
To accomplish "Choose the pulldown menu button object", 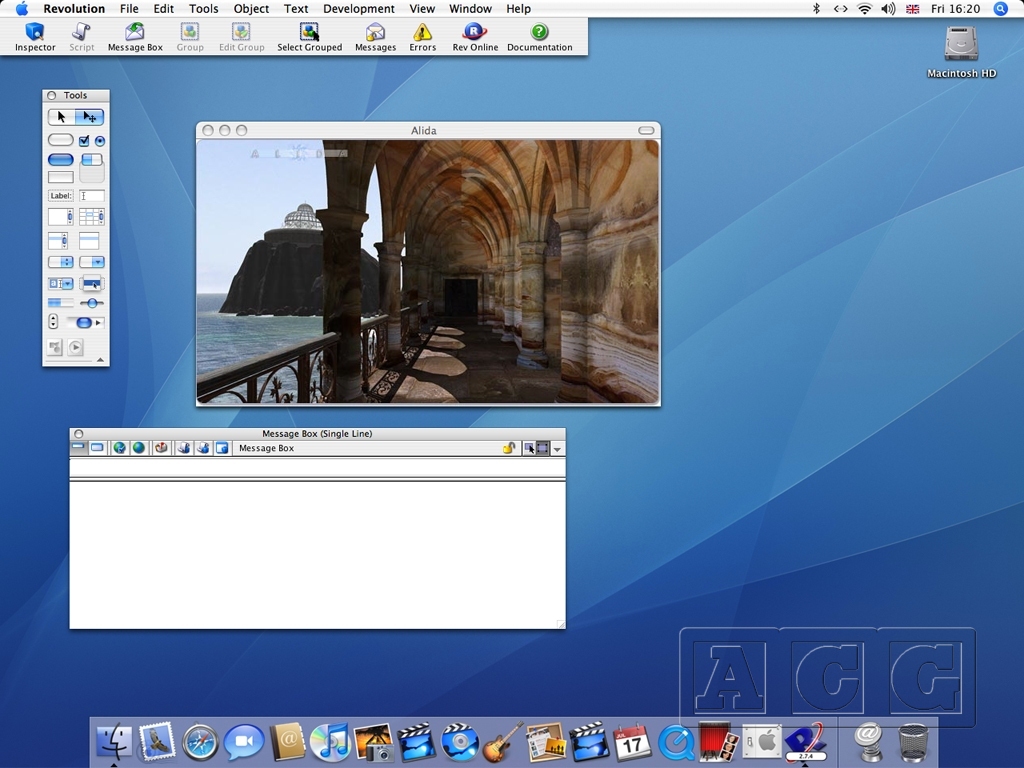I will pos(91,262).
